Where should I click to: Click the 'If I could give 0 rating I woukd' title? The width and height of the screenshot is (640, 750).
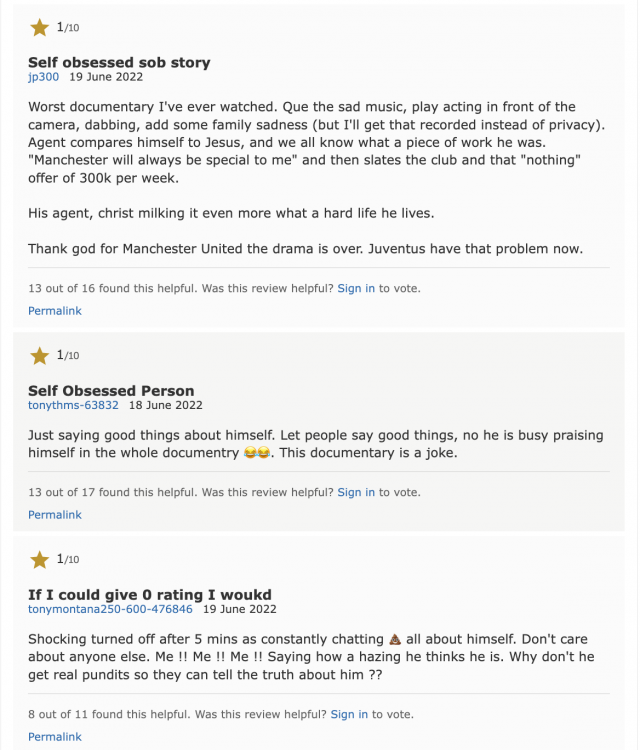tap(150, 595)
